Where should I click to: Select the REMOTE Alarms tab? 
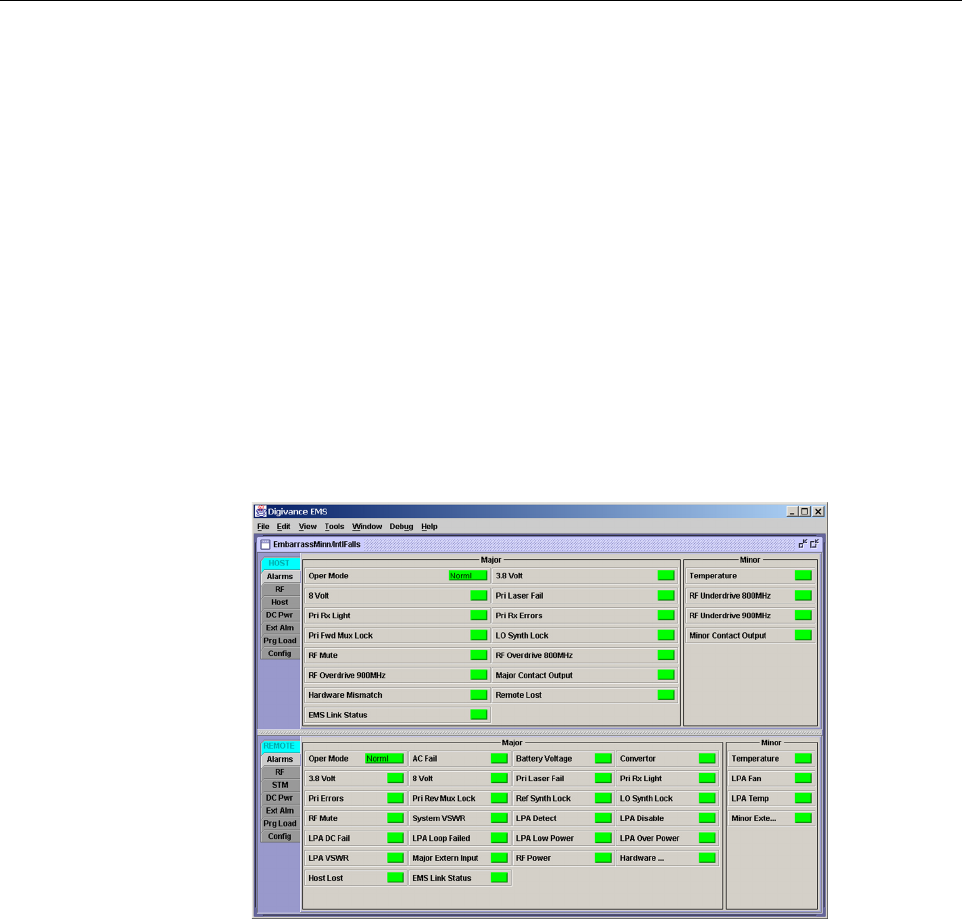pos(280,759)
